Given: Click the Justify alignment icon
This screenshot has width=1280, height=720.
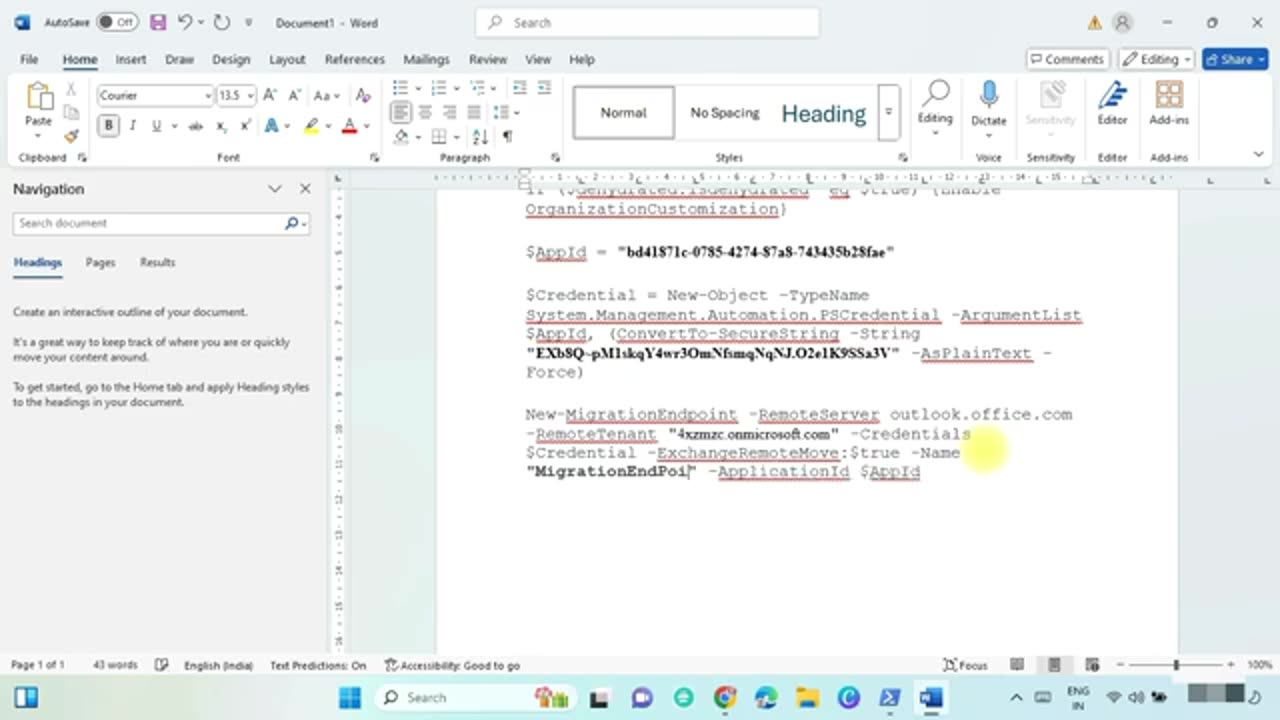Looking at the screenshot, I should 474,112.
